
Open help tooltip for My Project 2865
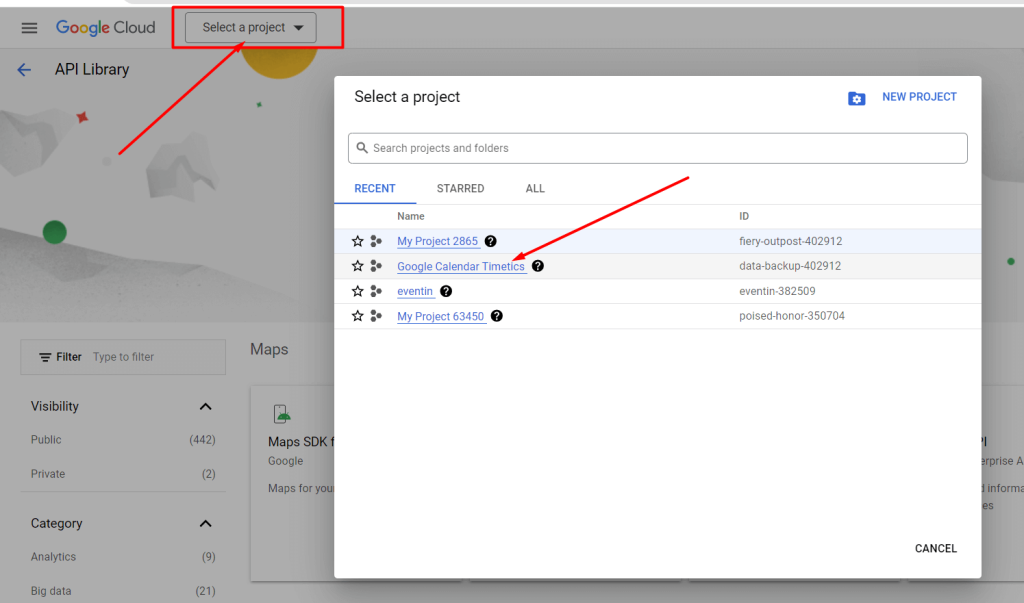pos(490,241)
